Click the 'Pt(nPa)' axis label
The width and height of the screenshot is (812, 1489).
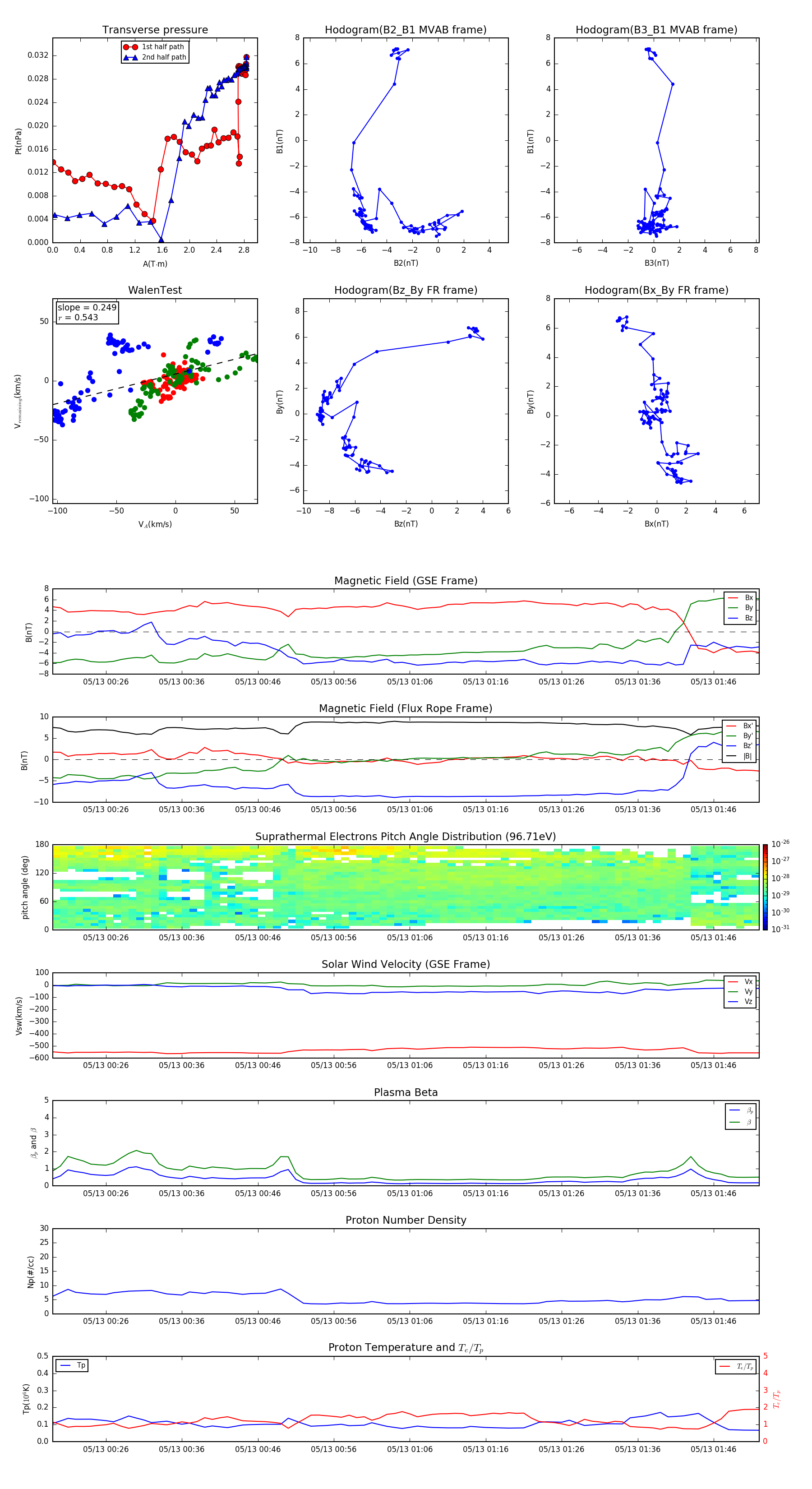(x=18, y=141)
